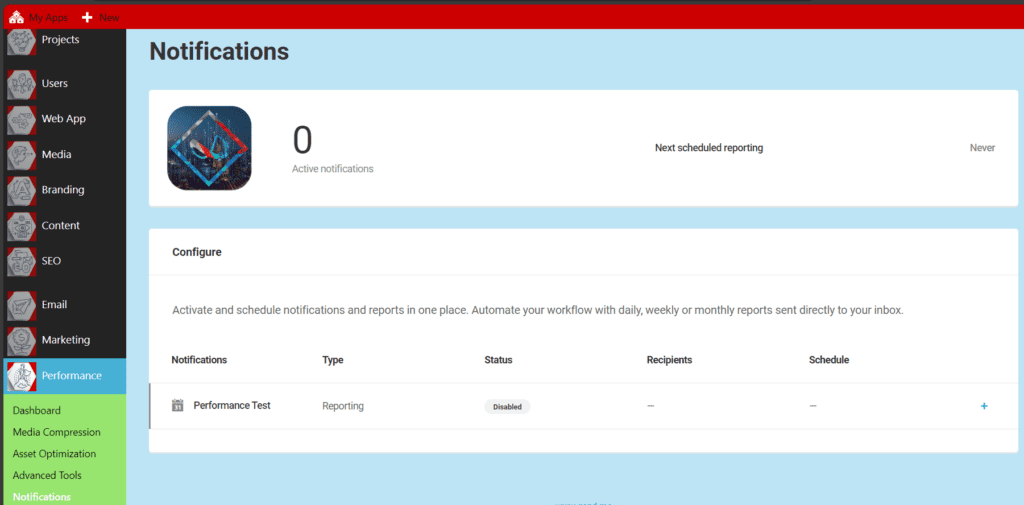
Task: Select Advanced Tools submenu item
Action: coord(47,476)
